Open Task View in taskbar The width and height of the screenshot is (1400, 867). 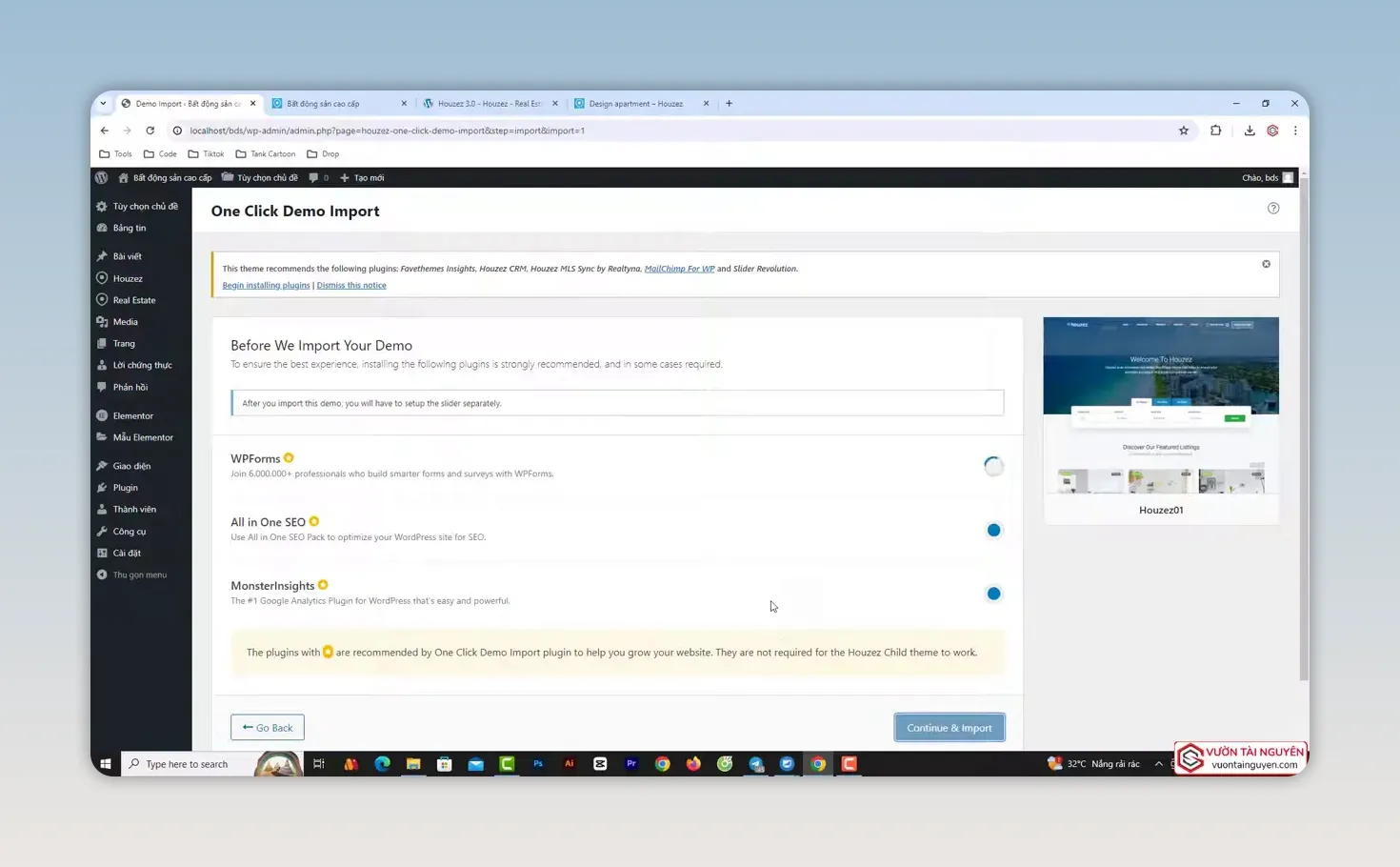[319, 764]
